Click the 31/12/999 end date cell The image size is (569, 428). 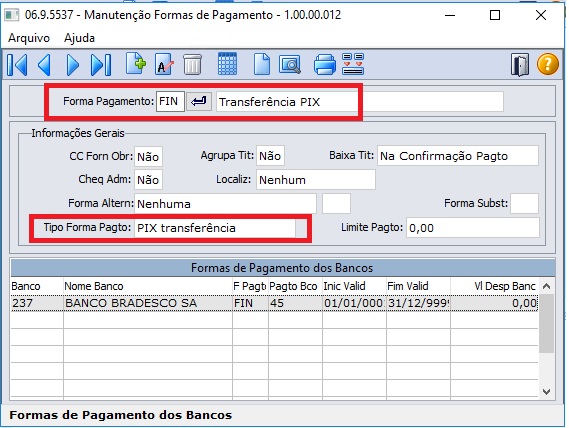click(x=418, y=303)
